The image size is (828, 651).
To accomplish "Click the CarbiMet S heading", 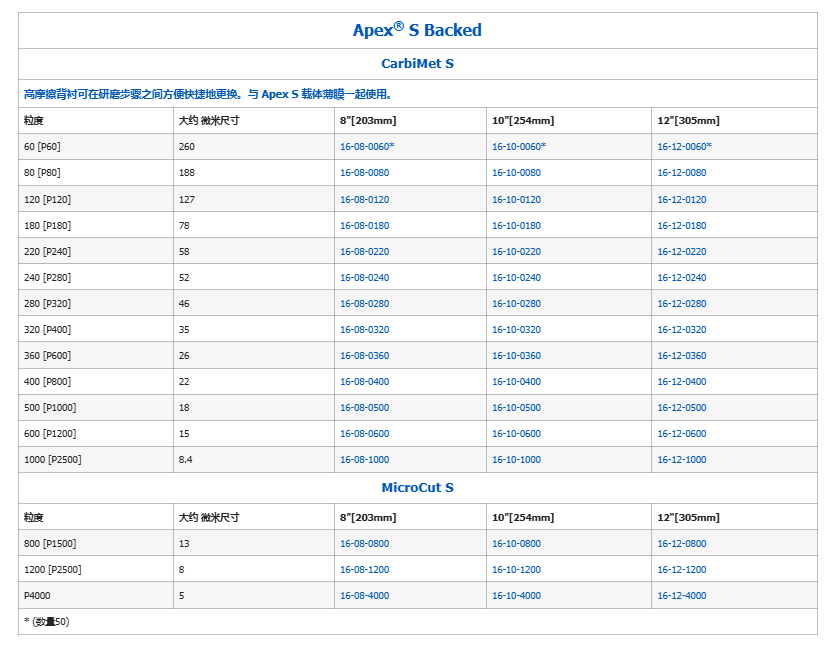I will pyautogui.click(x=417, y=64).
